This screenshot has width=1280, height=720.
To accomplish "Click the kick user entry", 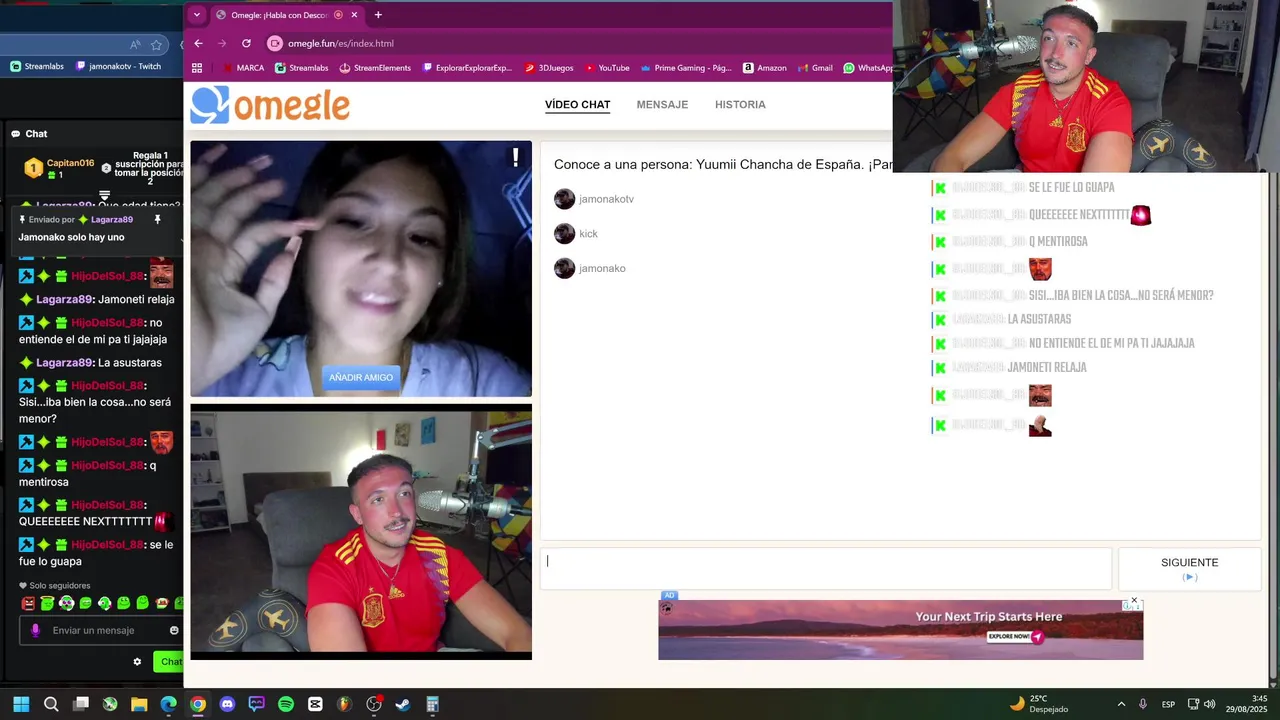I will point(576,234).
